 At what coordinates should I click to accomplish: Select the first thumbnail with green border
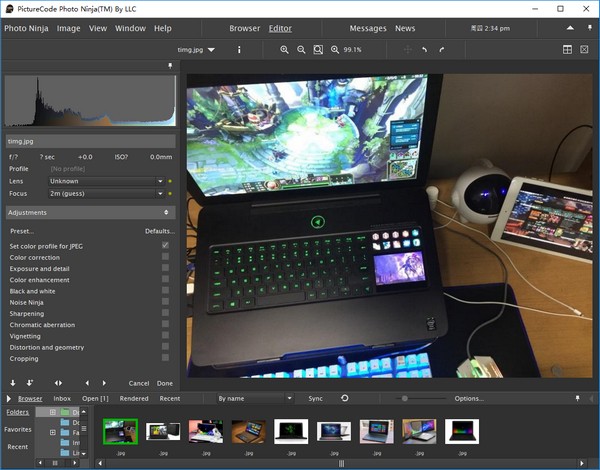click(x=120, y=431)
